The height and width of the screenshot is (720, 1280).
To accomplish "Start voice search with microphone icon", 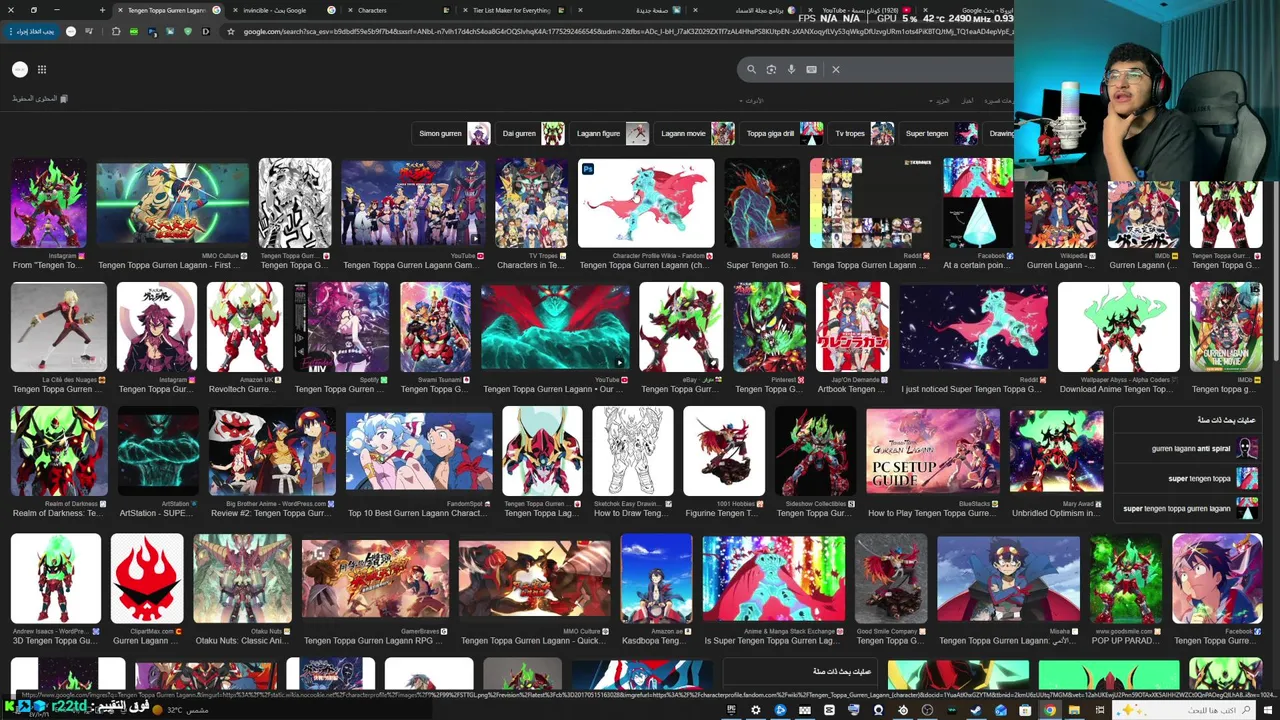I will 791,69.
